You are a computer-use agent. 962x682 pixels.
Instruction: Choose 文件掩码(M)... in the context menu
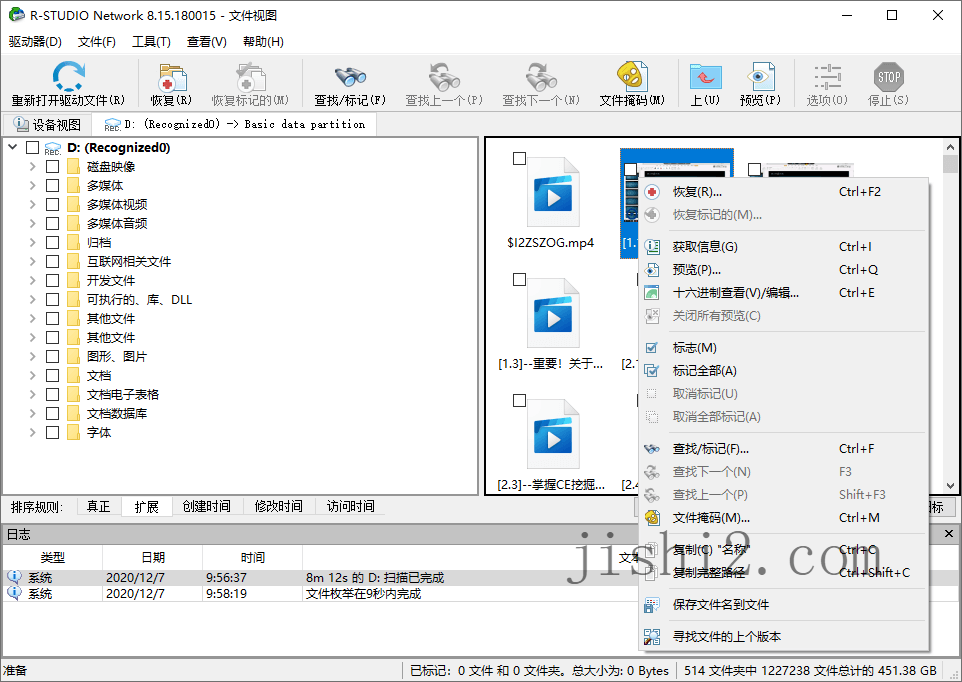[783, 518]
